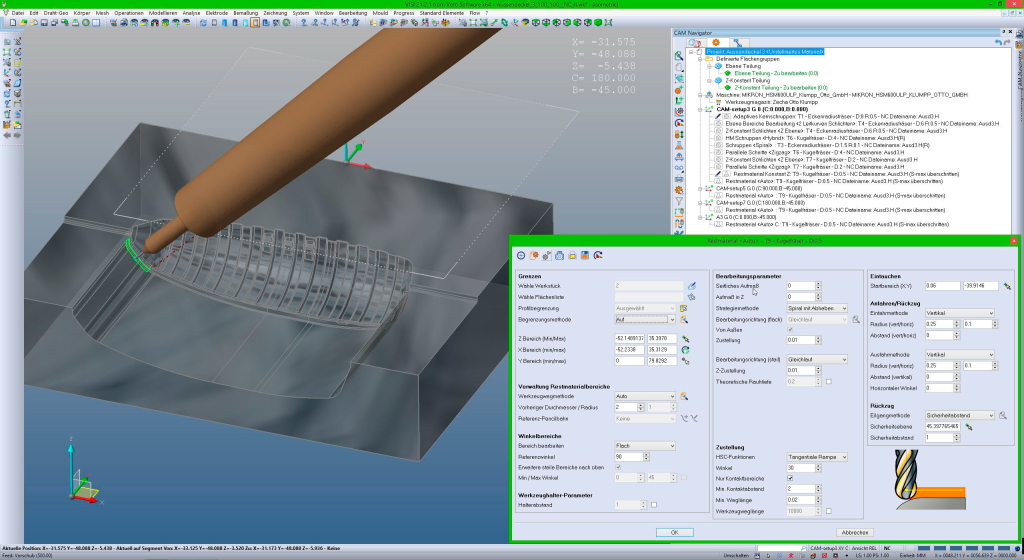
Task: Click the pick icon beside Z Bereich fields
Action: pyautogui.click(x=685, y=339)
